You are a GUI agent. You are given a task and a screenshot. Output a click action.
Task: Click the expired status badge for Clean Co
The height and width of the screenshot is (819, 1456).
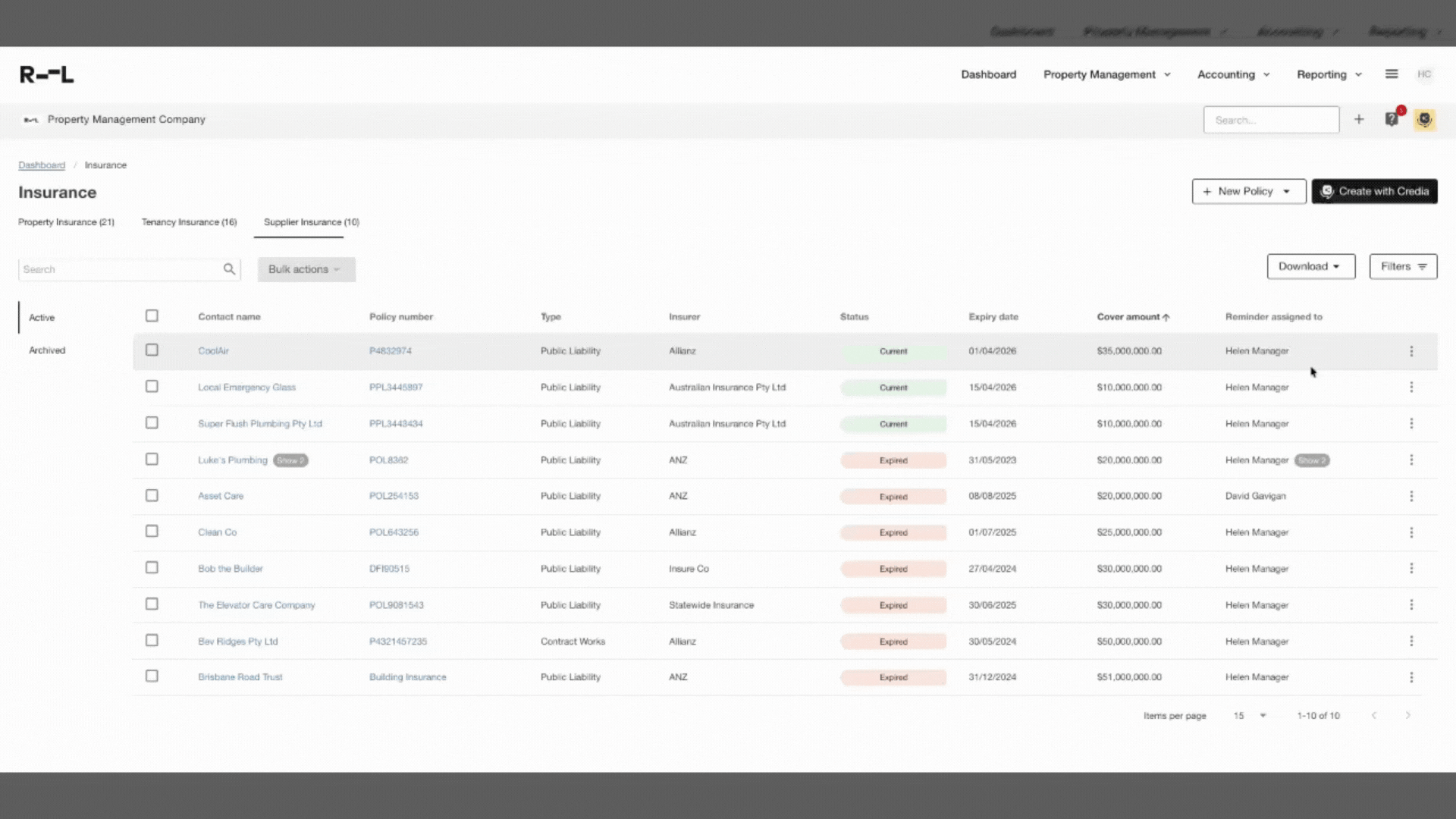[893, 532]
